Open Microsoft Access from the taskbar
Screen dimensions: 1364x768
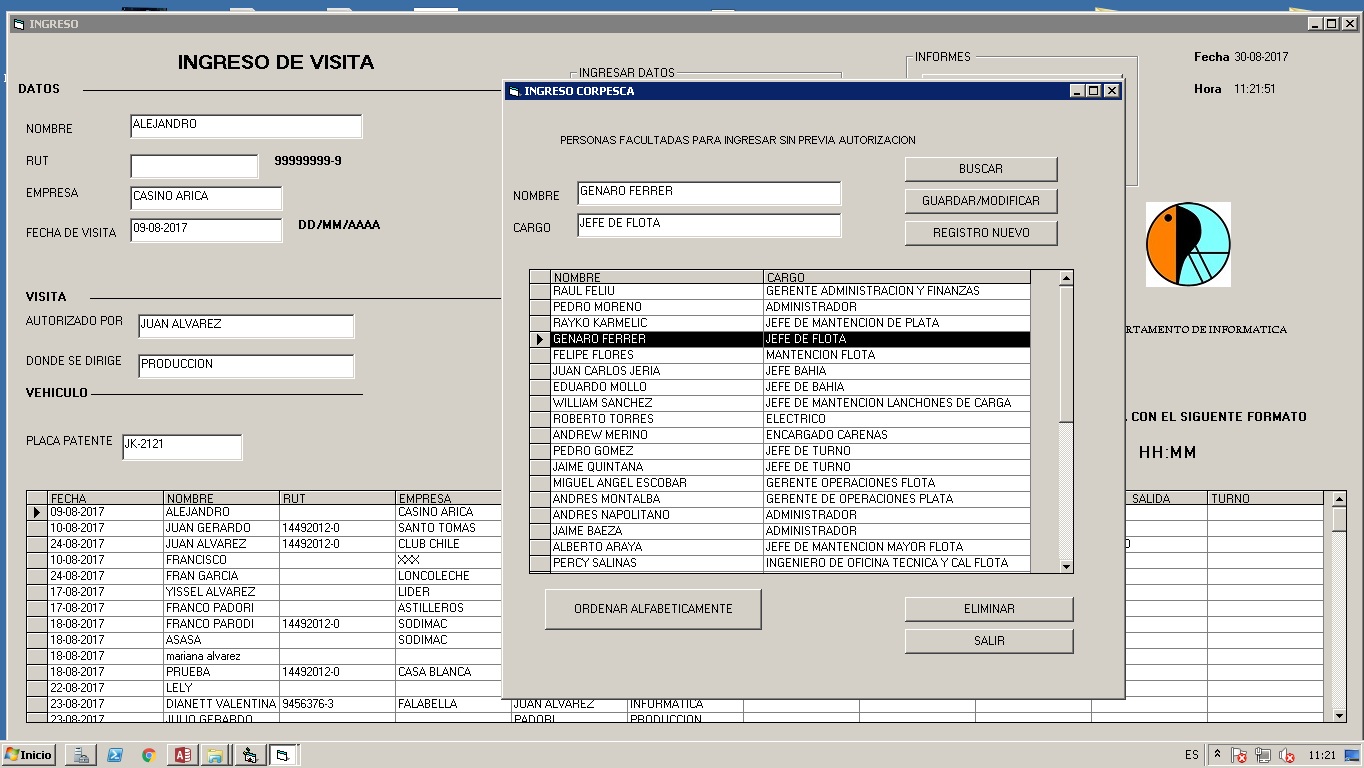[x=182, y=755]
